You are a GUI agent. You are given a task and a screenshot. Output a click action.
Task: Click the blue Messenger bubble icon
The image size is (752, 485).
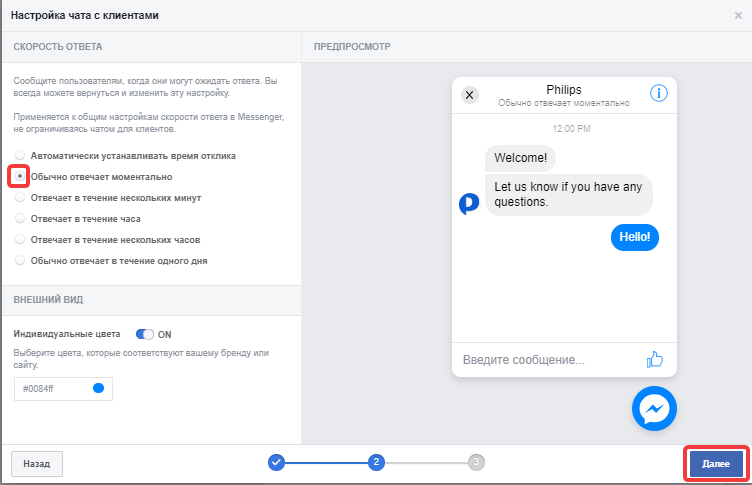pyautogui.click(x=654, y=409)
